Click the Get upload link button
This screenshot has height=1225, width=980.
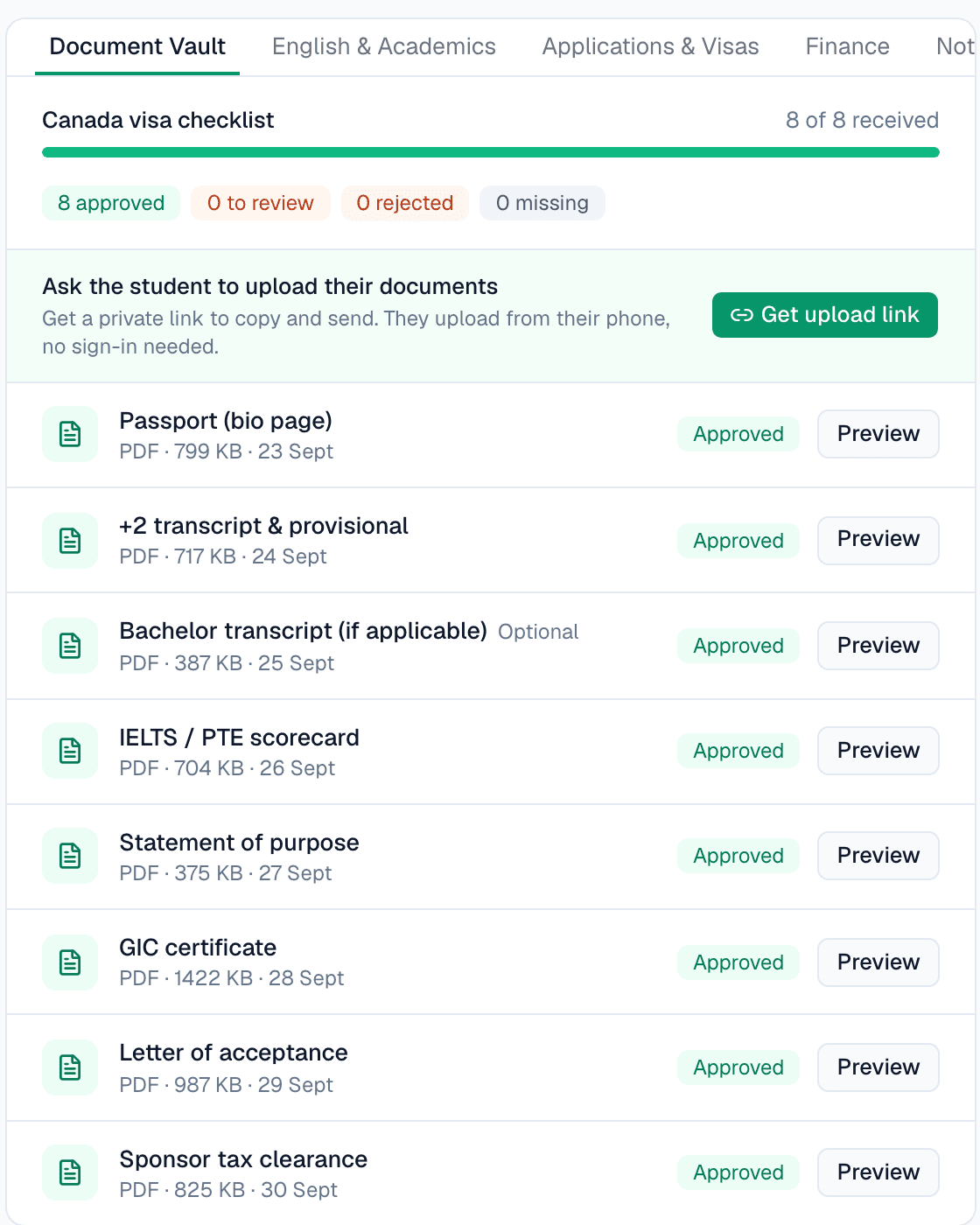825,315
